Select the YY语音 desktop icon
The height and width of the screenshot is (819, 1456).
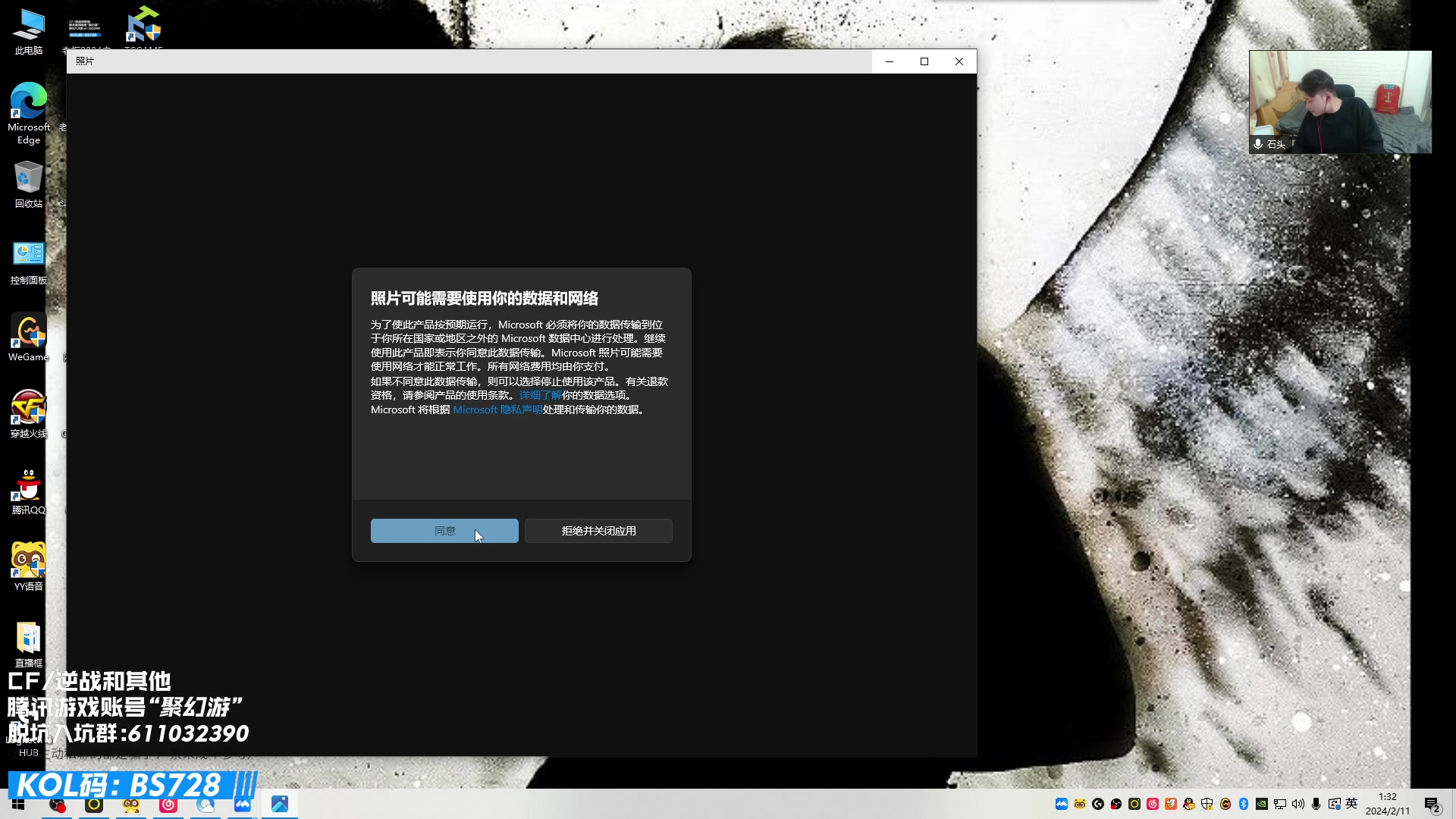click(29, 566)
